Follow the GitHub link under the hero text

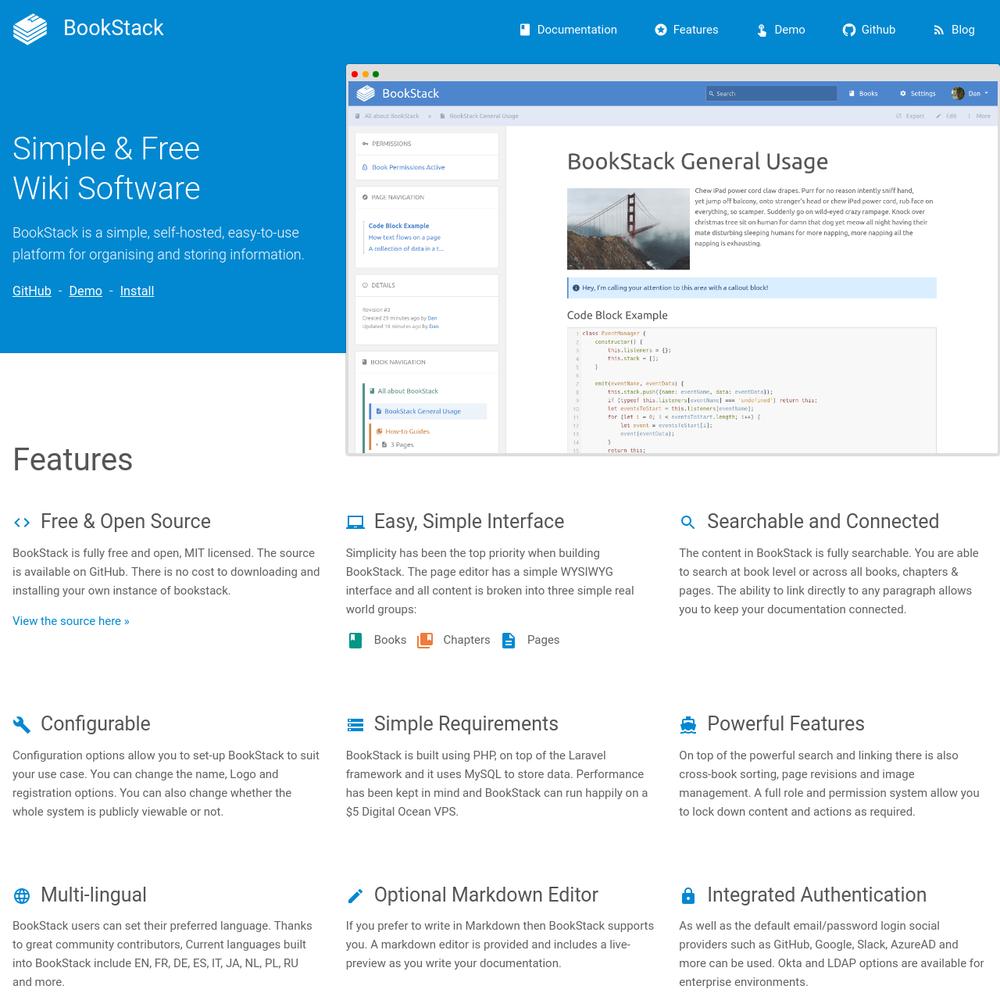click(x=32, y=291)
